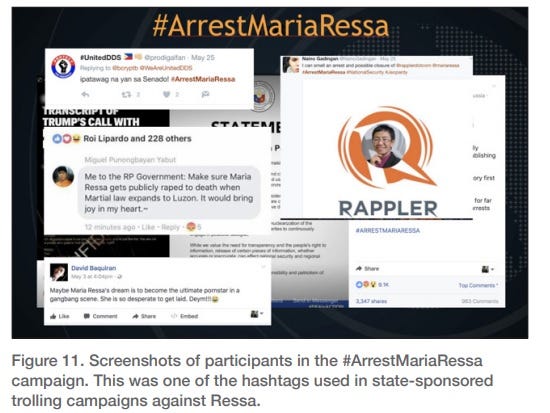Like the #UnitedDDS tweet with the heart icon
Image resolution: width=550 pixels, height=413 pixels.
pyautogui.click(x=167, y=94)
